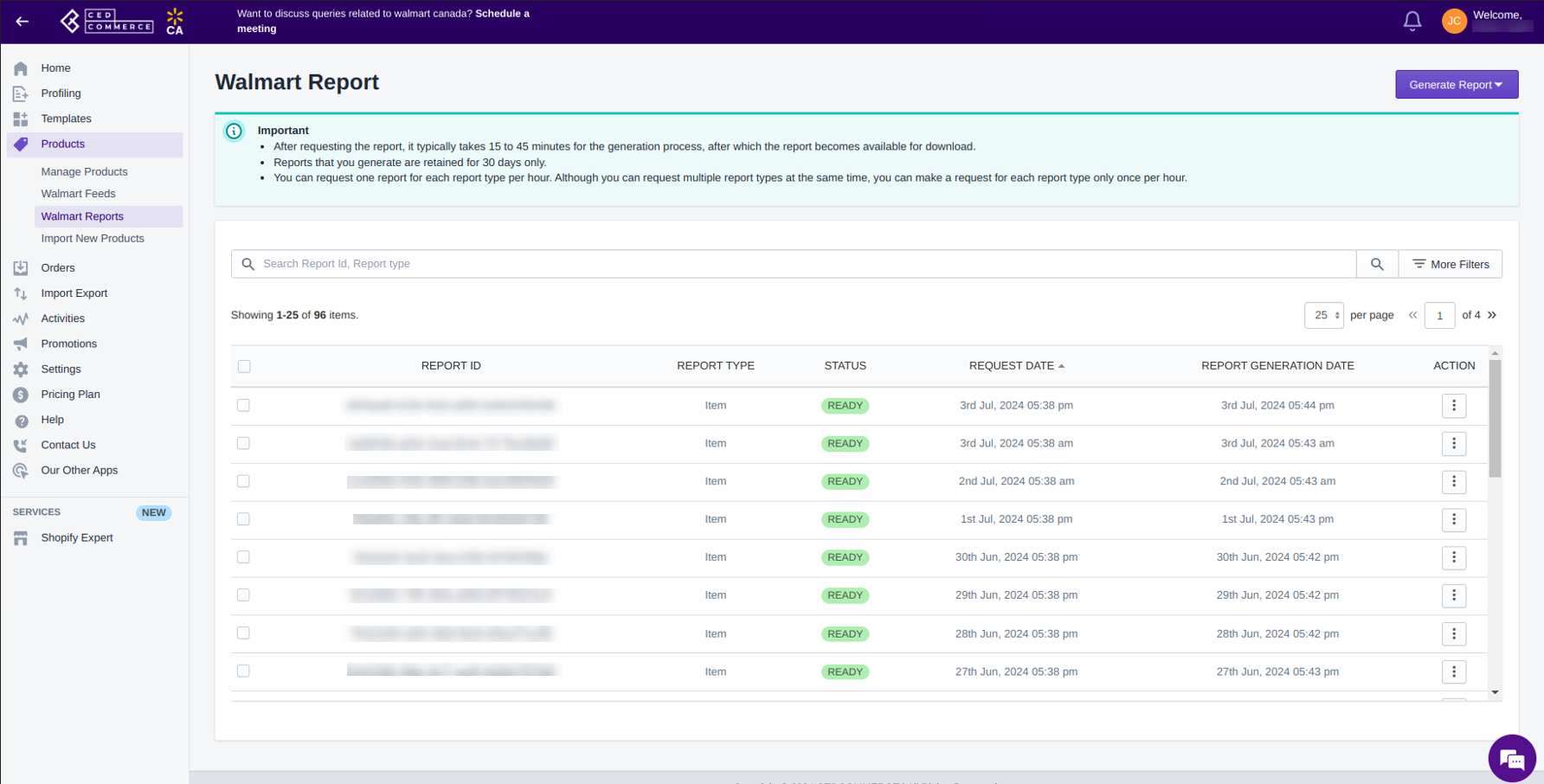Open action menu for 3rd Jul 05:38 pm report
The width and height of the screenshot is (1544, 784).
(x=1454, y=405)
